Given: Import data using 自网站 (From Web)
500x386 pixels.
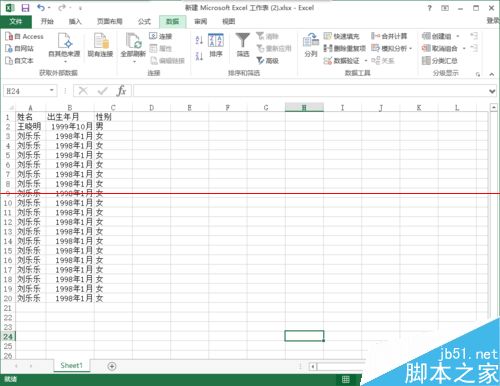Looking at the screenshot, I should (19, 49).
